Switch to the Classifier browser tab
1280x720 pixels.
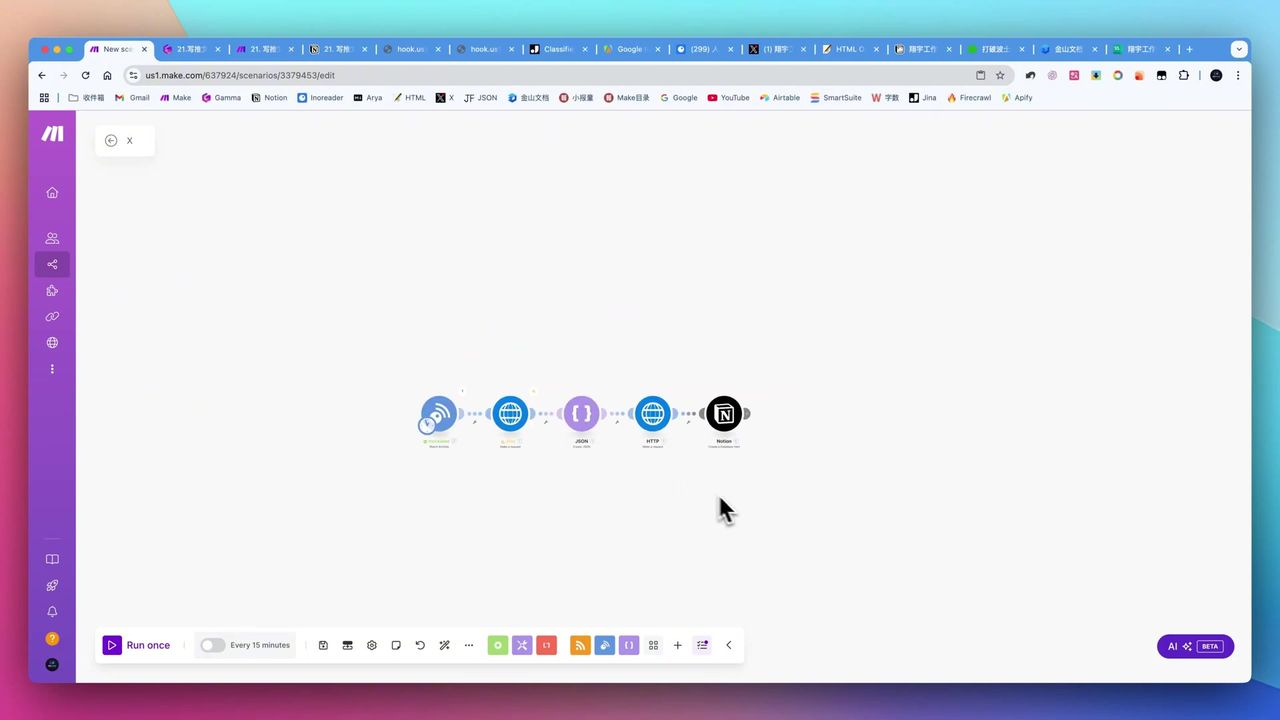(x=556, y=49)
